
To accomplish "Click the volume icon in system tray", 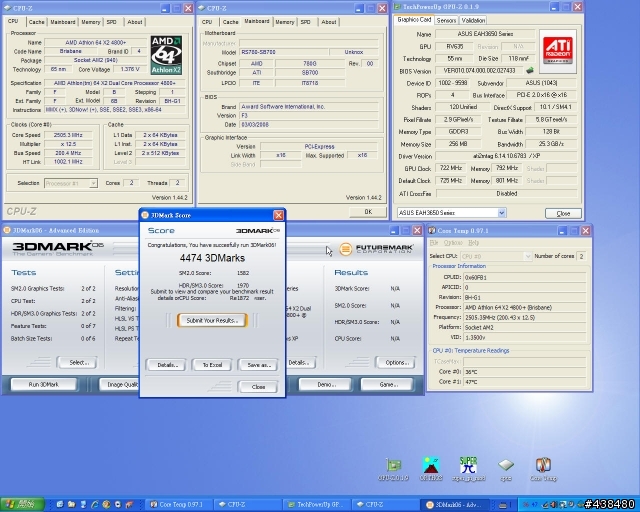I will [x=553, y=505].
